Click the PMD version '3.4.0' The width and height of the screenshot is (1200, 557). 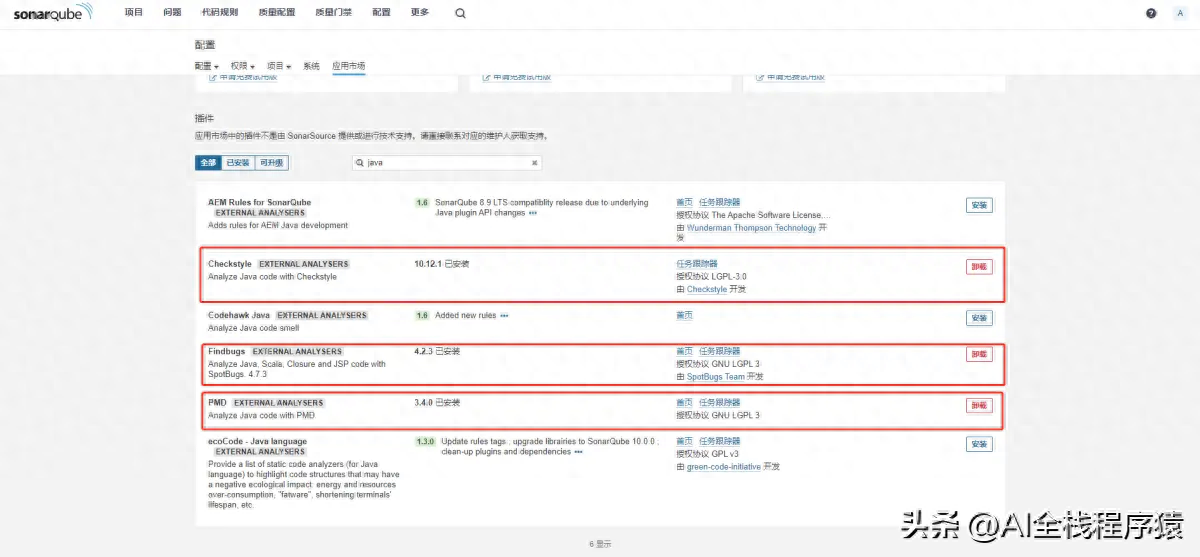pyautogui.click(x=424, y=402)
